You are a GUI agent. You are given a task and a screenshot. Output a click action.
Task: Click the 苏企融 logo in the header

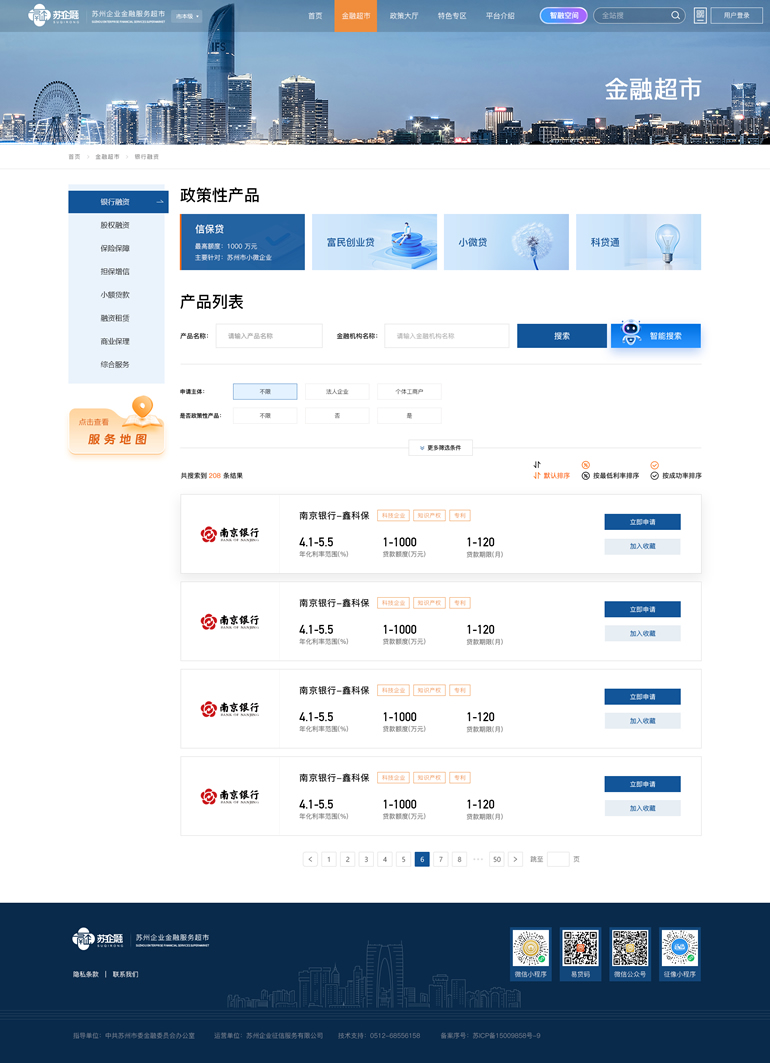pos(54,16)
